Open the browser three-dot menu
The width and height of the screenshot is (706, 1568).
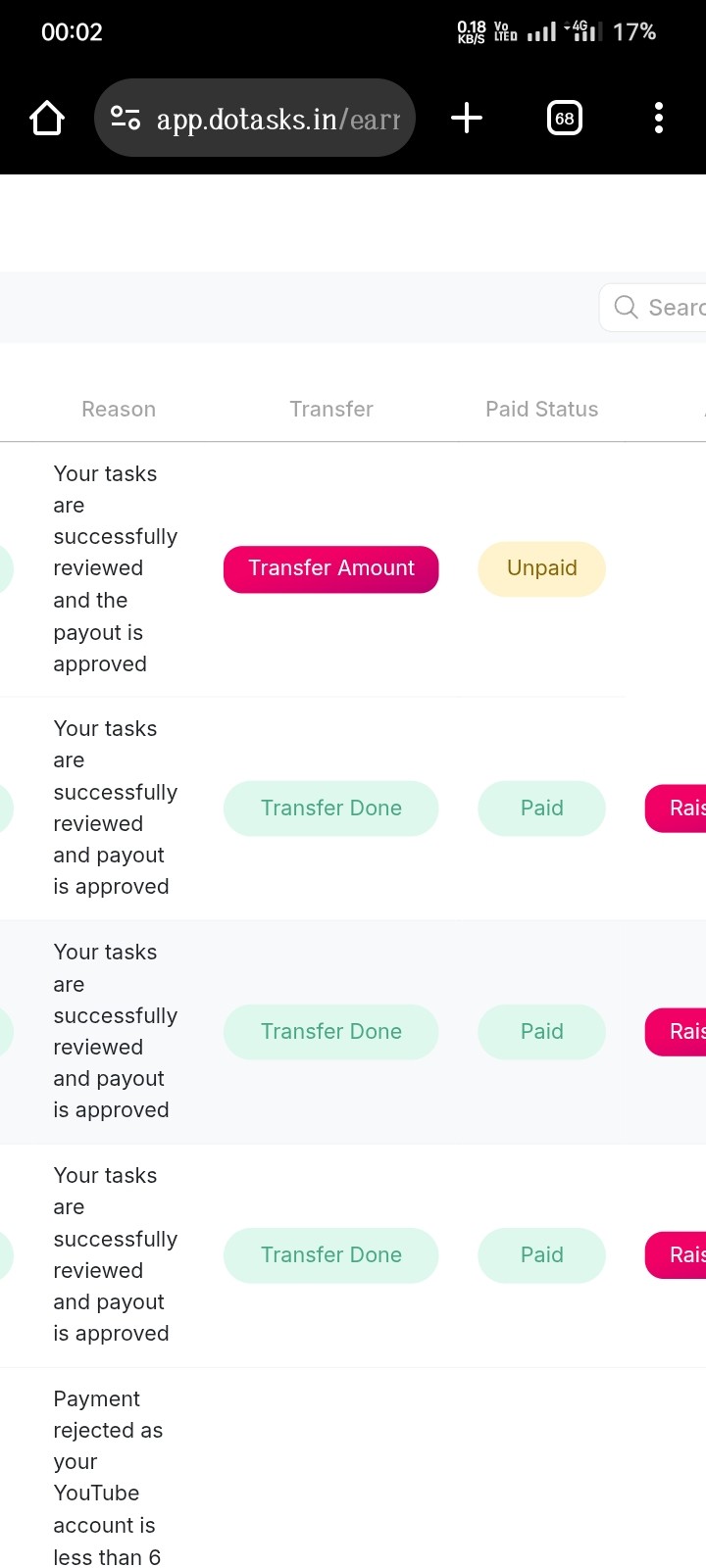point(658,119)
